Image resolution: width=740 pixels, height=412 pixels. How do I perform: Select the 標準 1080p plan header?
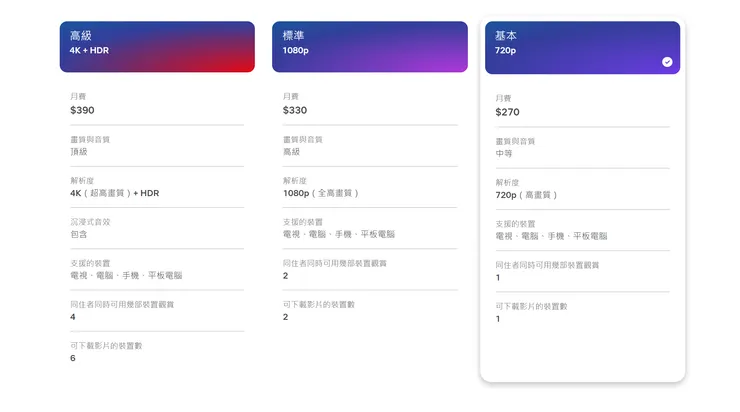point(369,47)
